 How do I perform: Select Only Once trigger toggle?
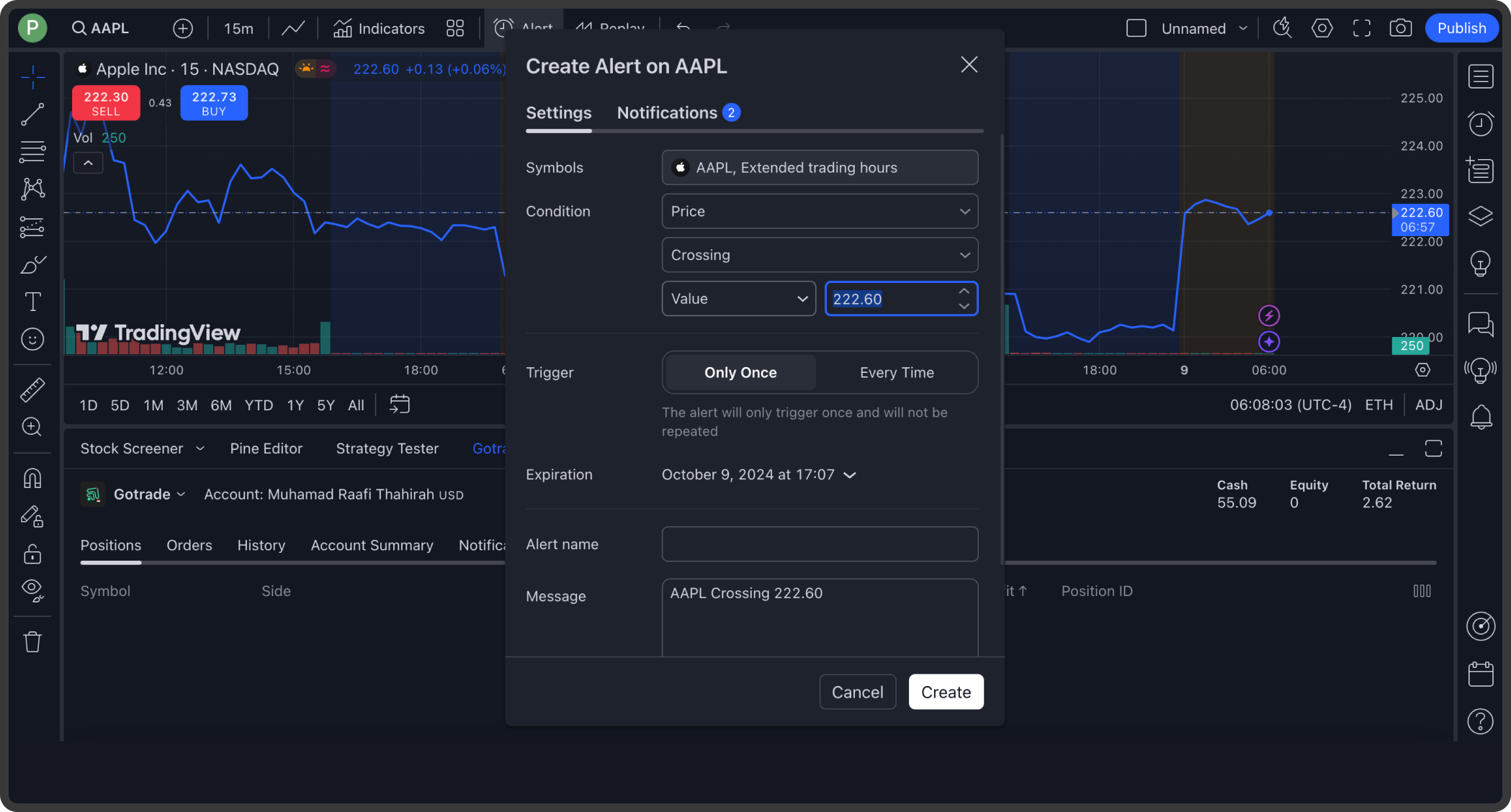pyautogui.click(x=740, y=372)
